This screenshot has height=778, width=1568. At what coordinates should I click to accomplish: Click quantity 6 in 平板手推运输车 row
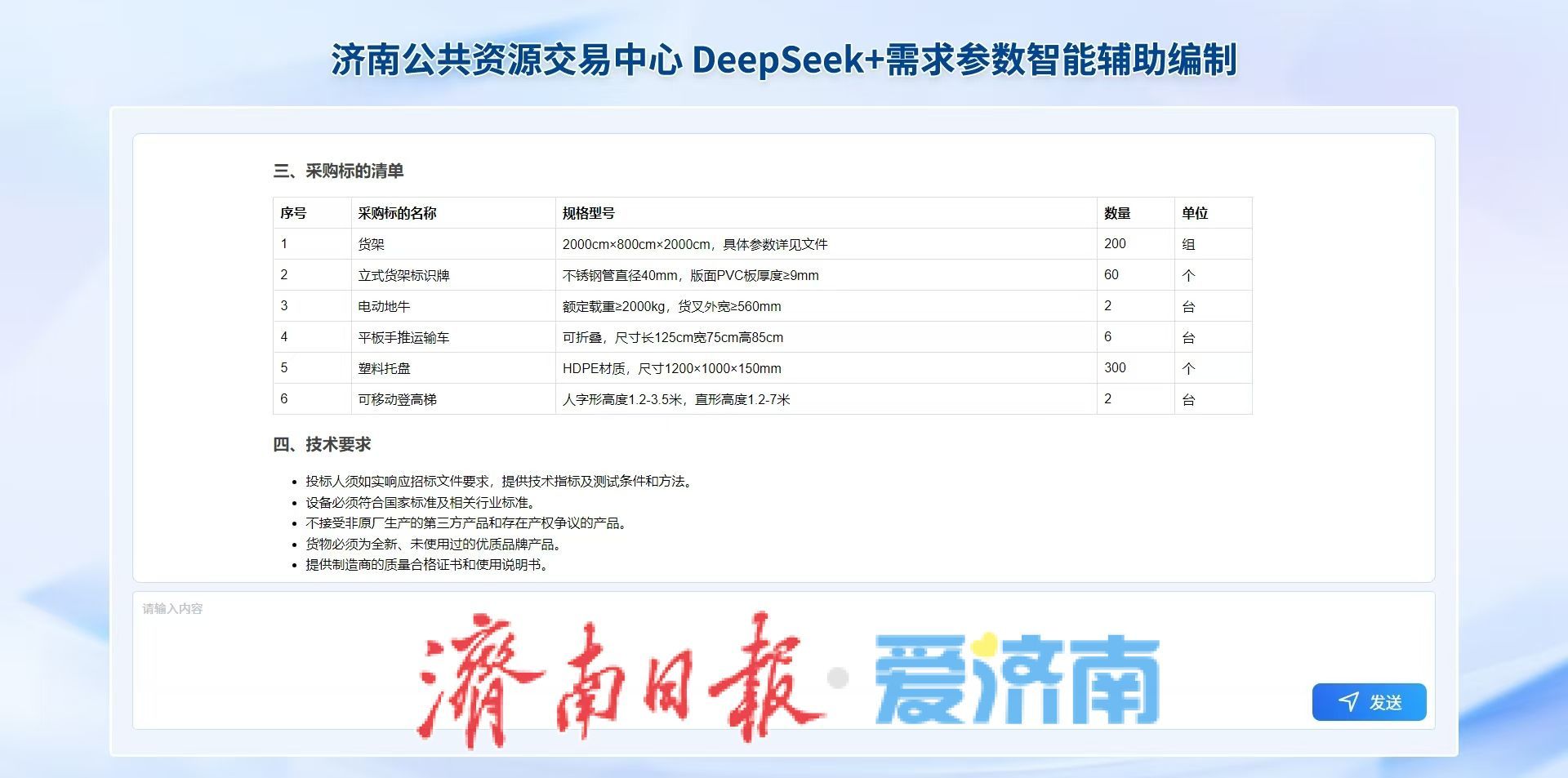(x=1107, y=336)
